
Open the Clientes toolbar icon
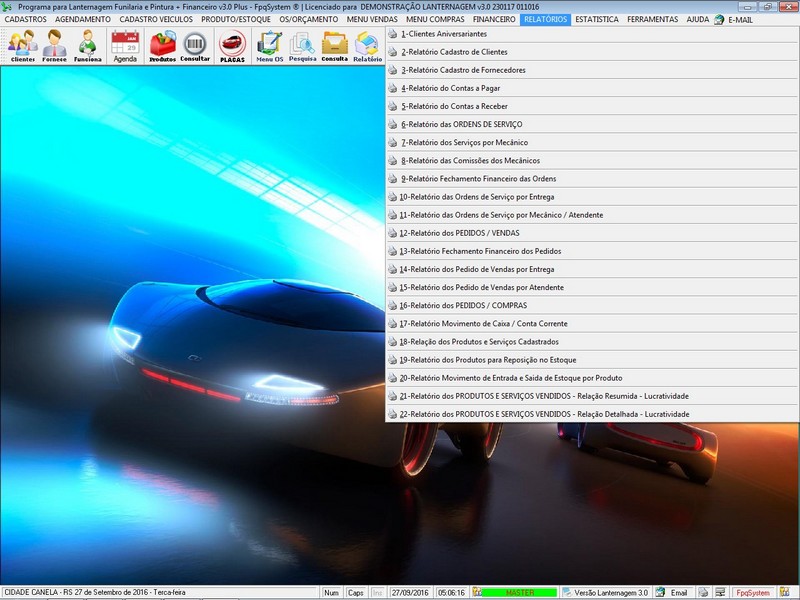pyautogui.click(x=22, y=45)
